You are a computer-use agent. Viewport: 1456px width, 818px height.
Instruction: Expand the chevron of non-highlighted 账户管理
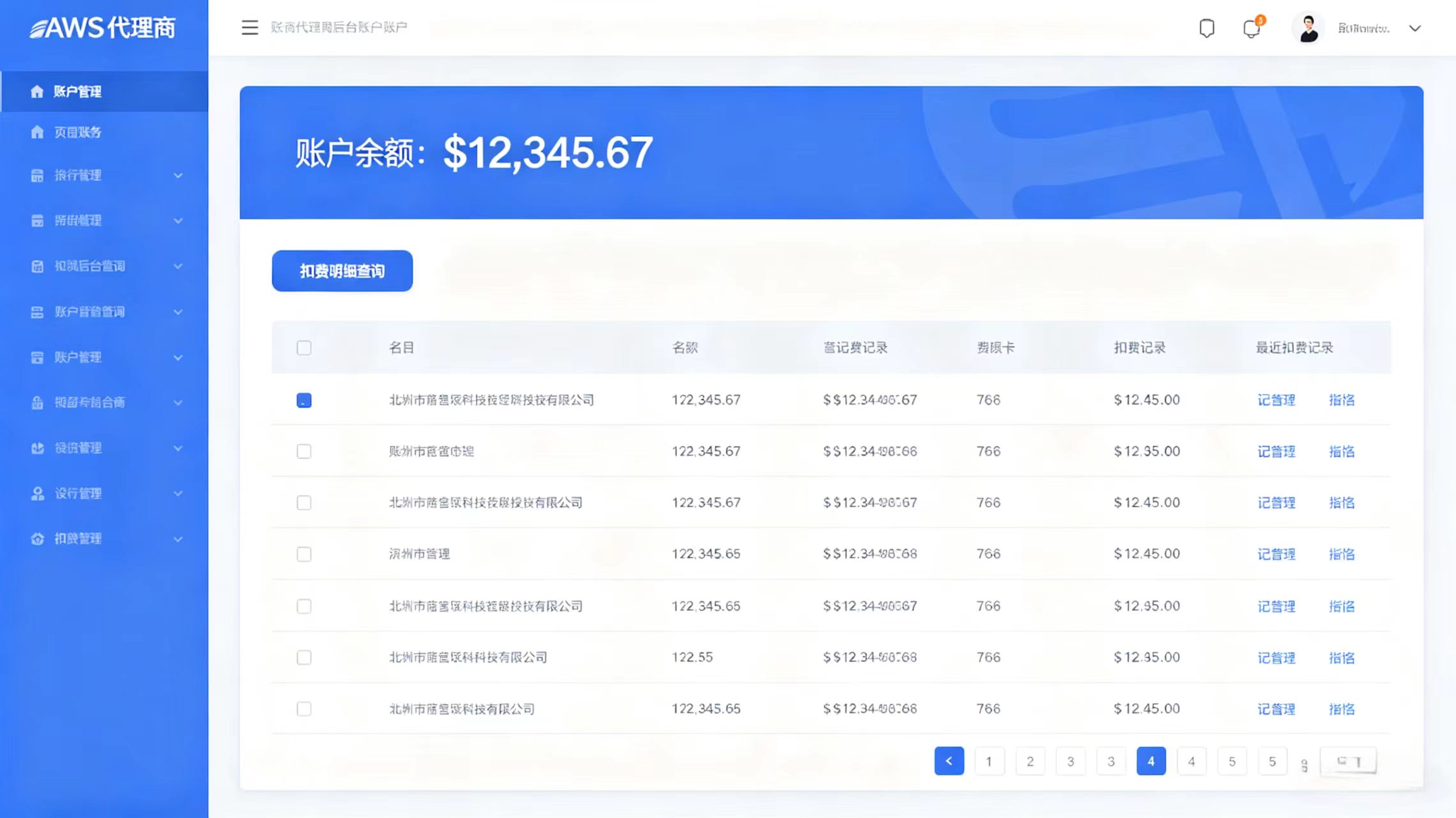click(x=178, y=357)
